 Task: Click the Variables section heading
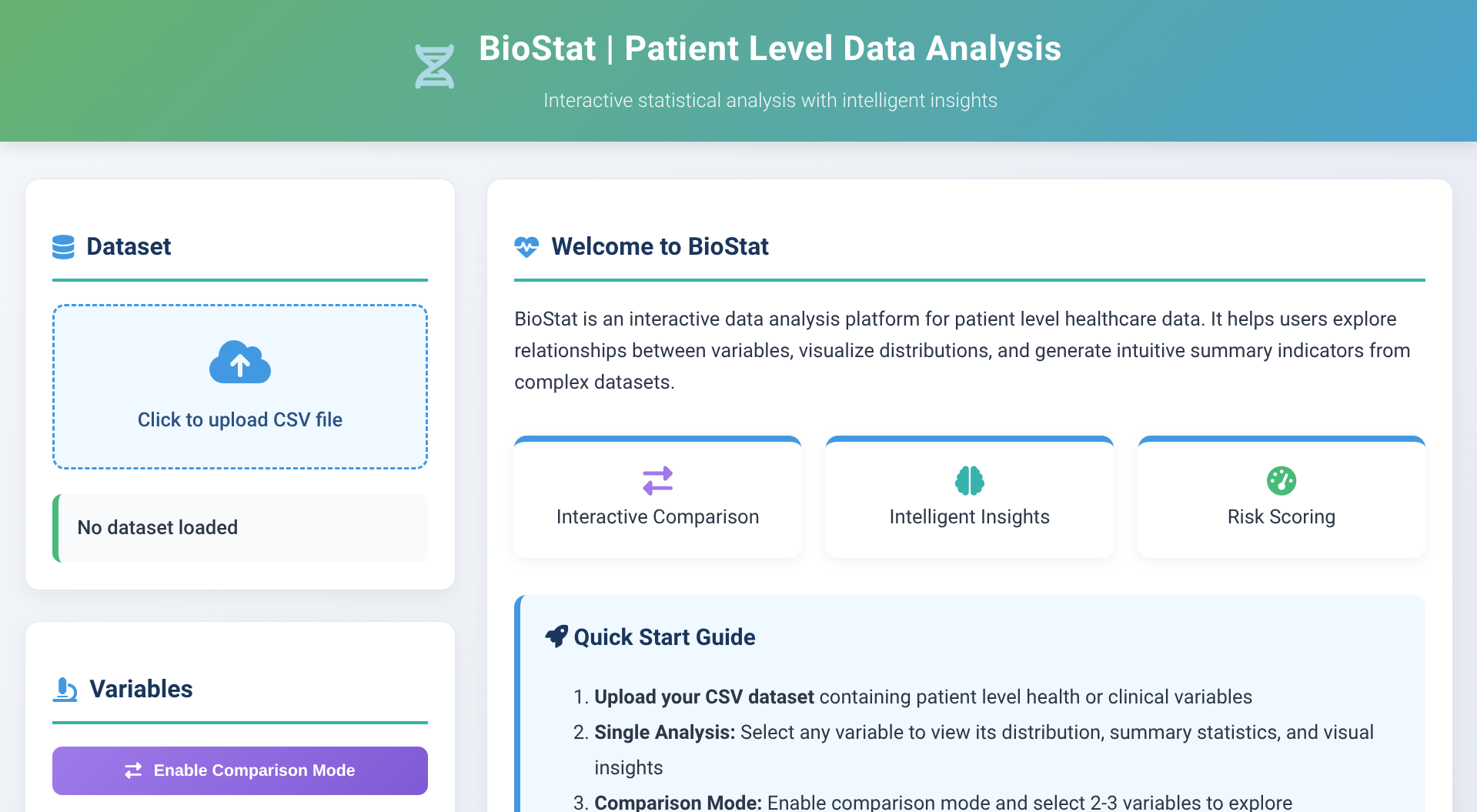tap(141, 689)
